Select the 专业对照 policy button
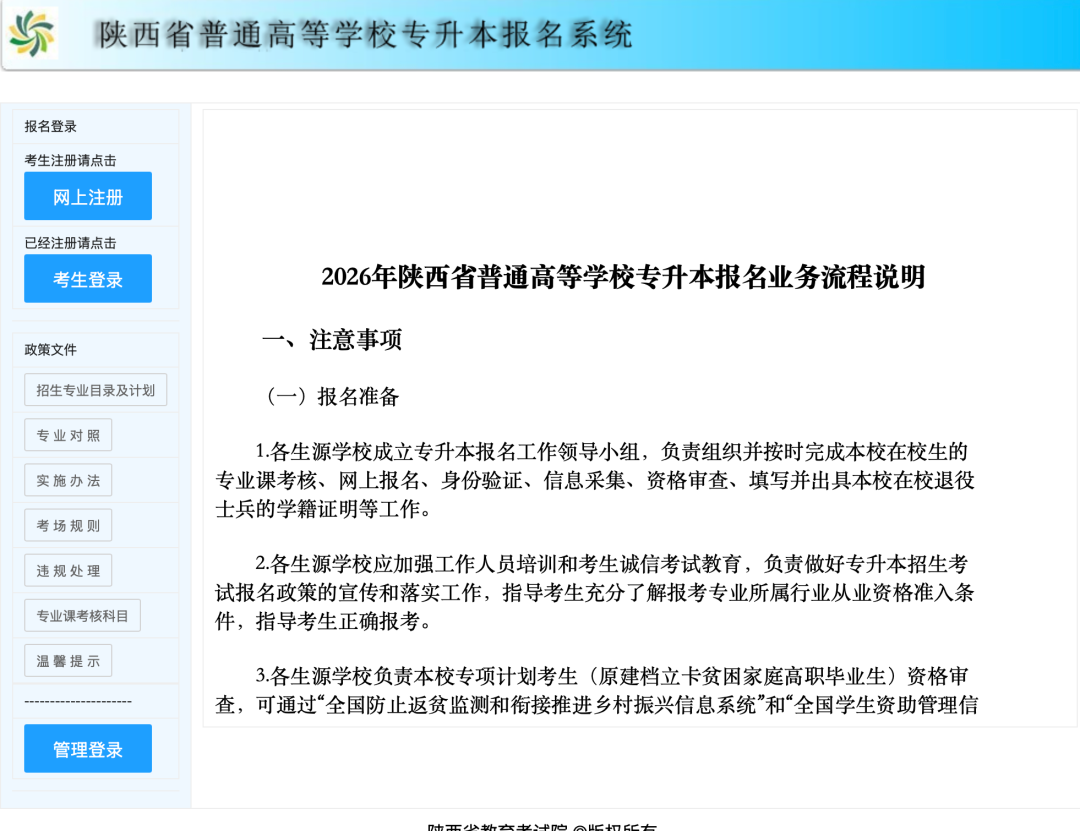The width and height of the screenshot is (1080, 831). click(x=68, y=435)
